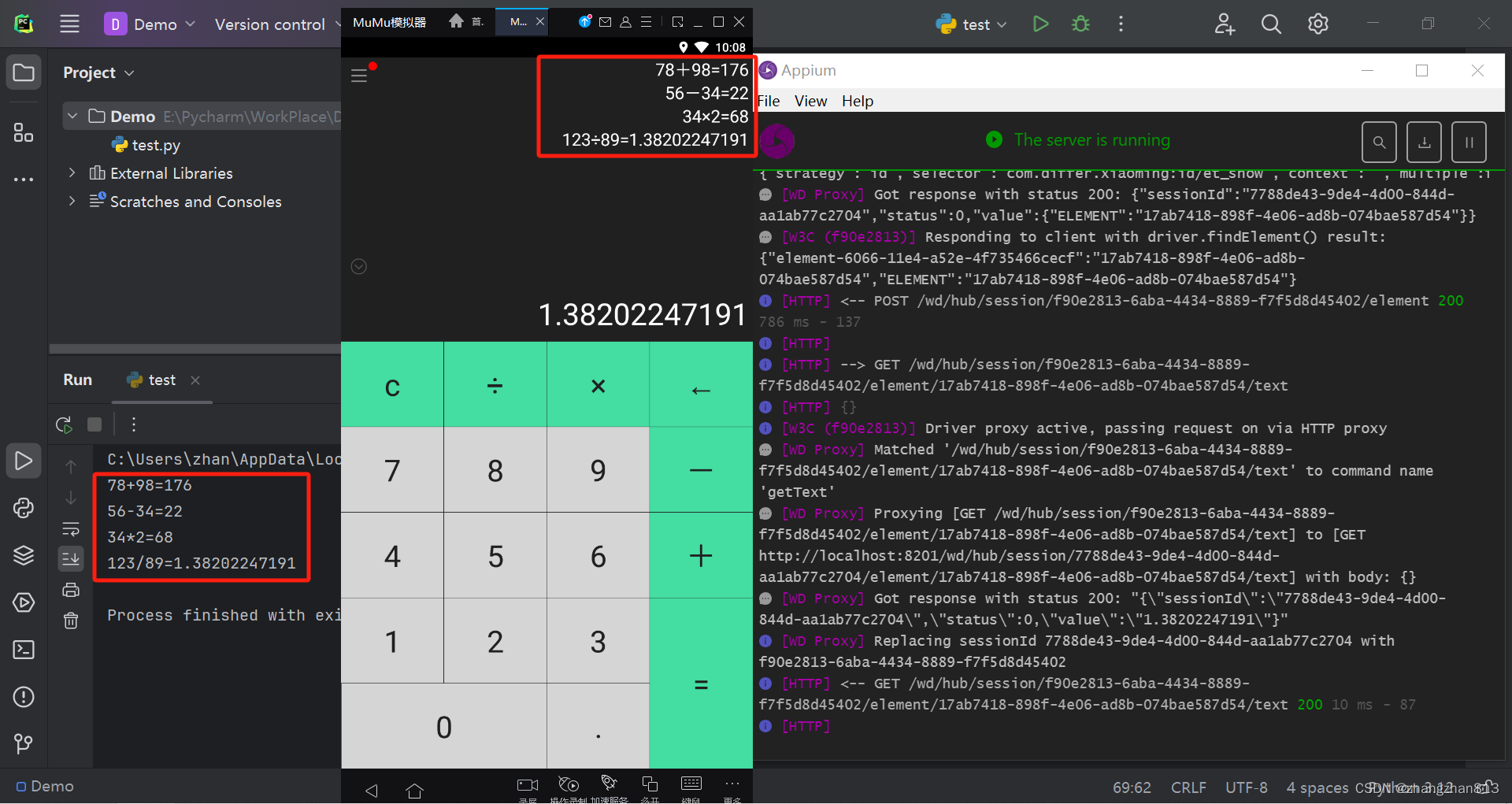Change CRLF line separator in status bar

click(x=1188, y=787)
